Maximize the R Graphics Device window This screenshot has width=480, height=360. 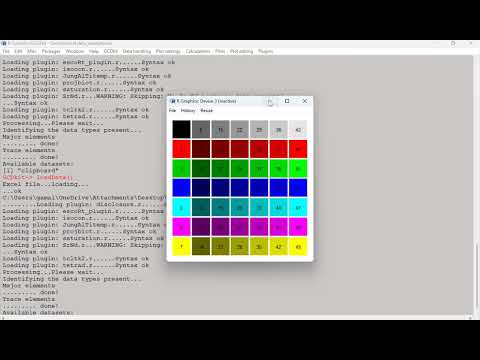287,101
